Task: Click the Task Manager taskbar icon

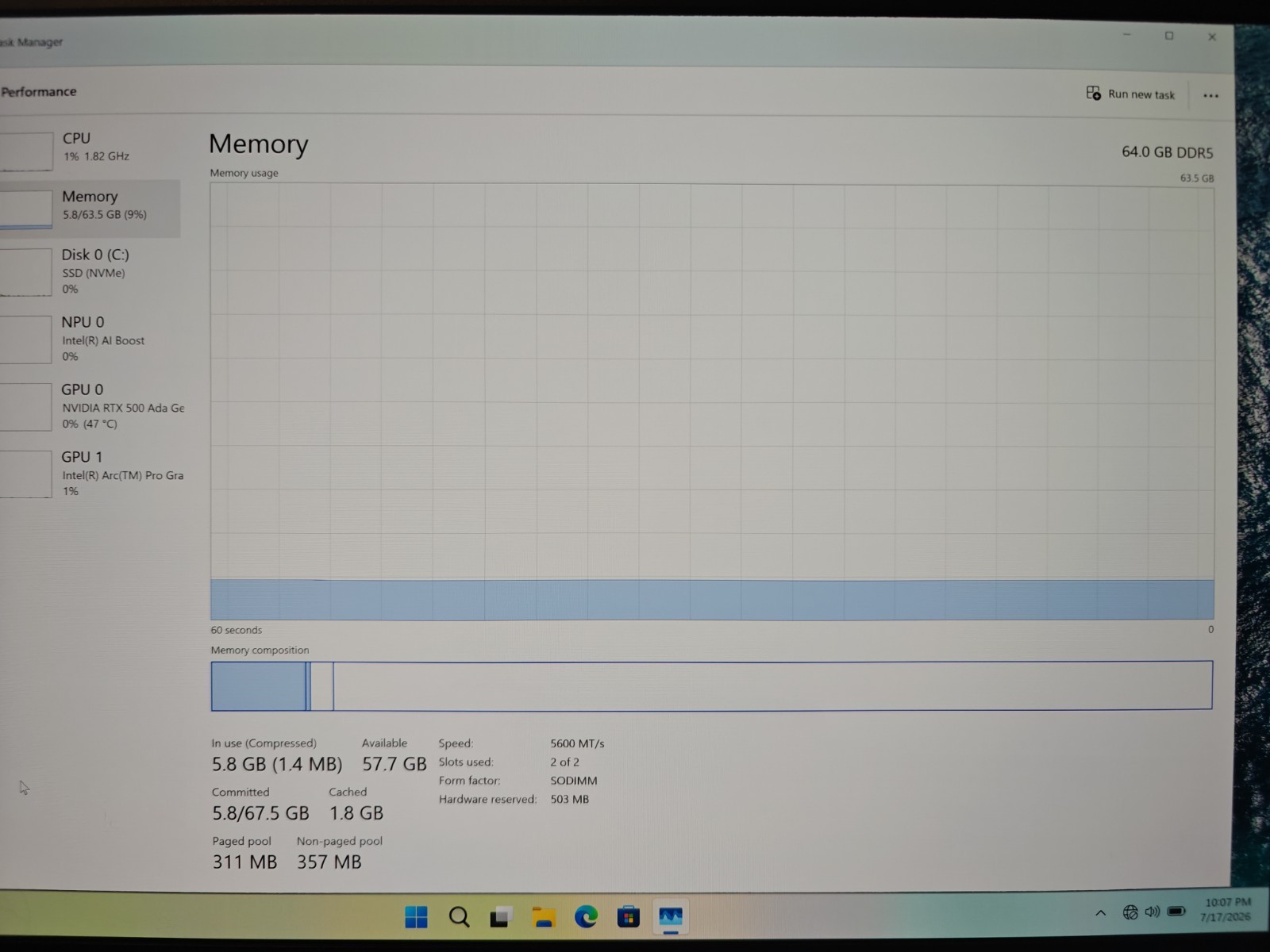Action: pos(671,917)
